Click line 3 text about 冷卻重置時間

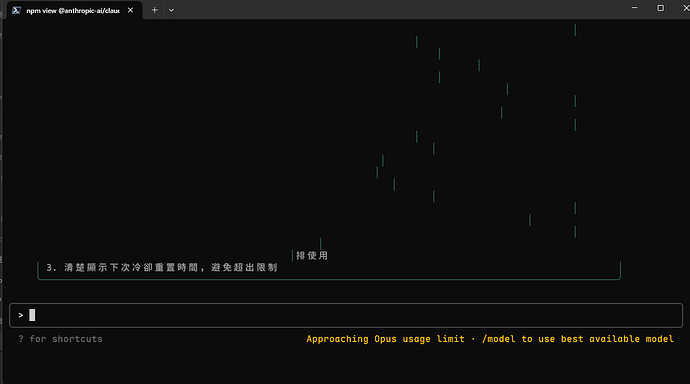162,267
